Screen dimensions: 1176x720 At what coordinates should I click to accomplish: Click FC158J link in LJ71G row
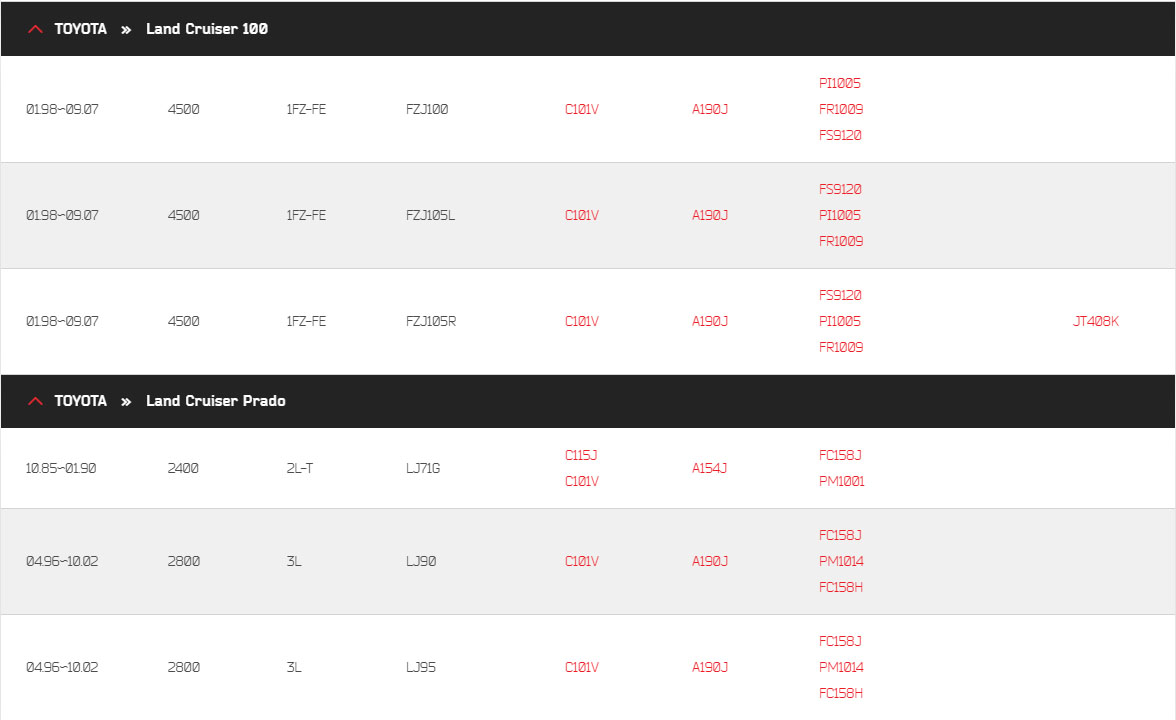(x=839, y=455)
